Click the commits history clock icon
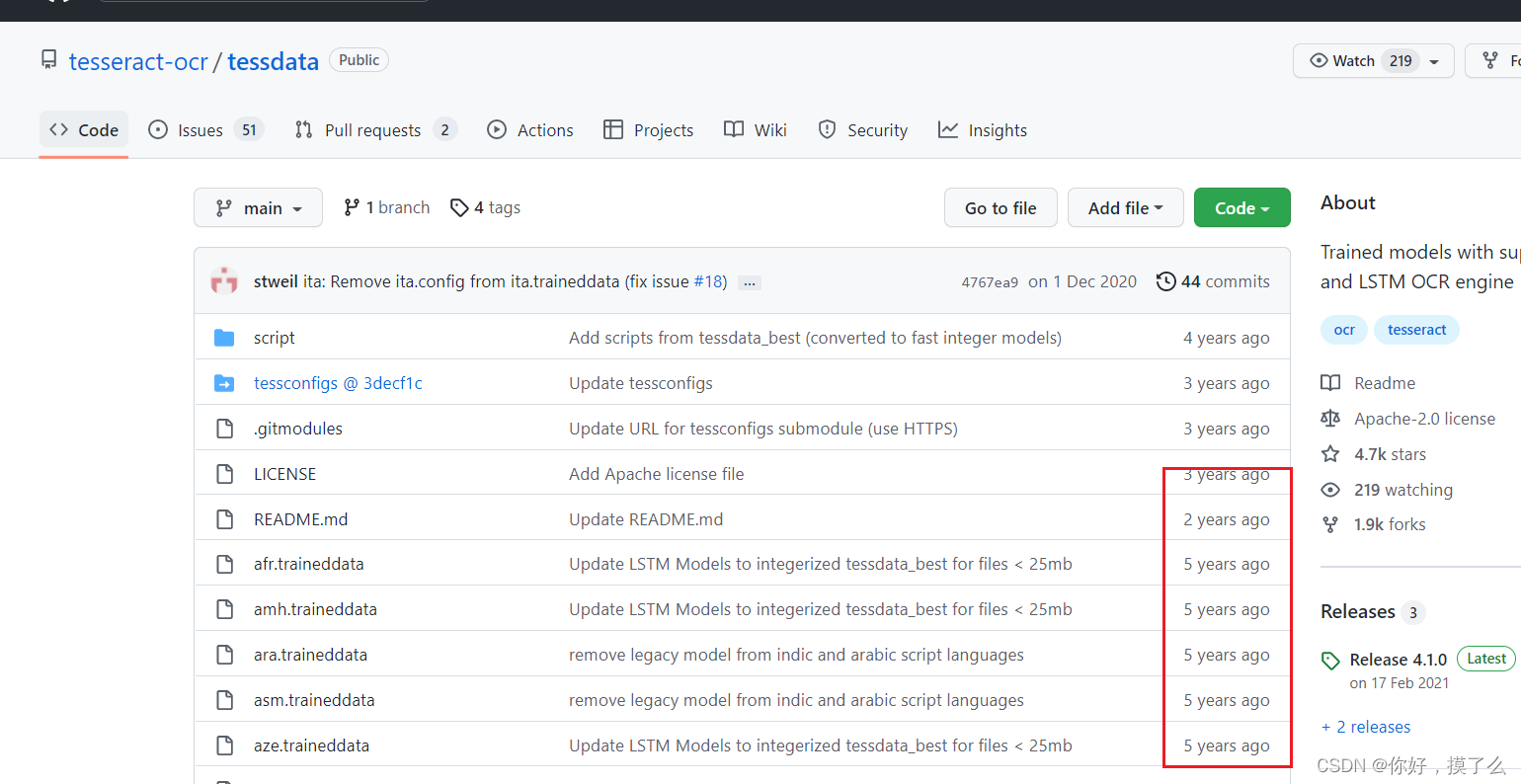Image resolution: width=1521 pixels, height=784 pixels. click(1166, 281)
